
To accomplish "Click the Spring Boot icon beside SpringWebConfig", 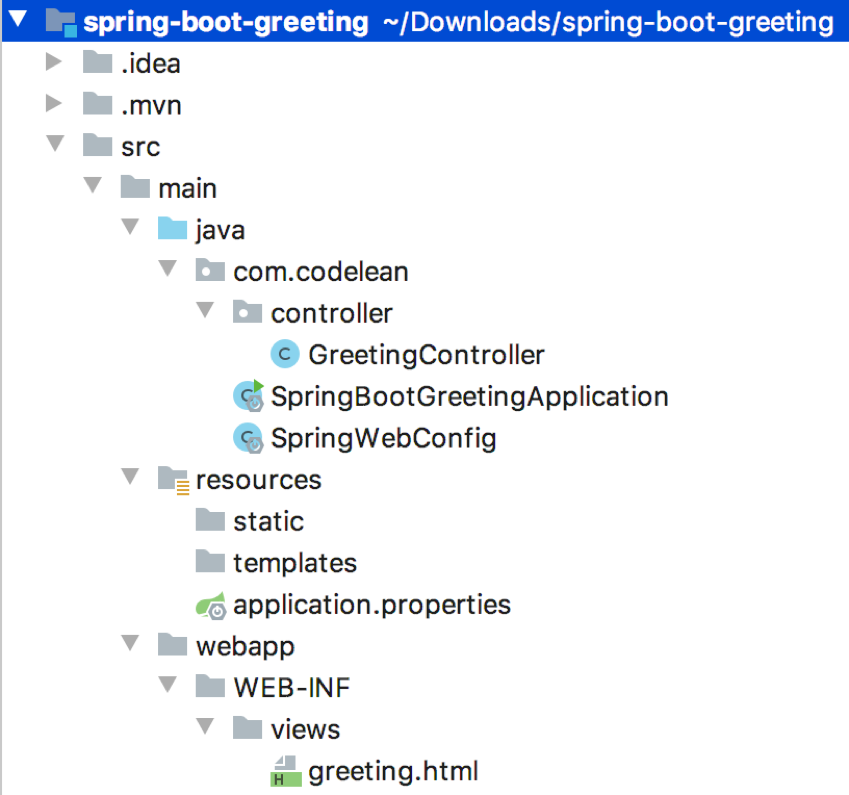I will 247,438.
